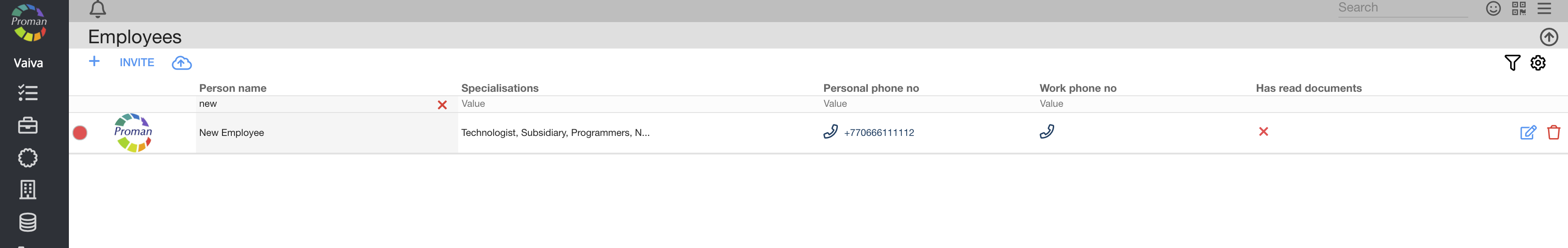
Task: Open the briefcase sidebar item
Action: [x=28, y=126]
